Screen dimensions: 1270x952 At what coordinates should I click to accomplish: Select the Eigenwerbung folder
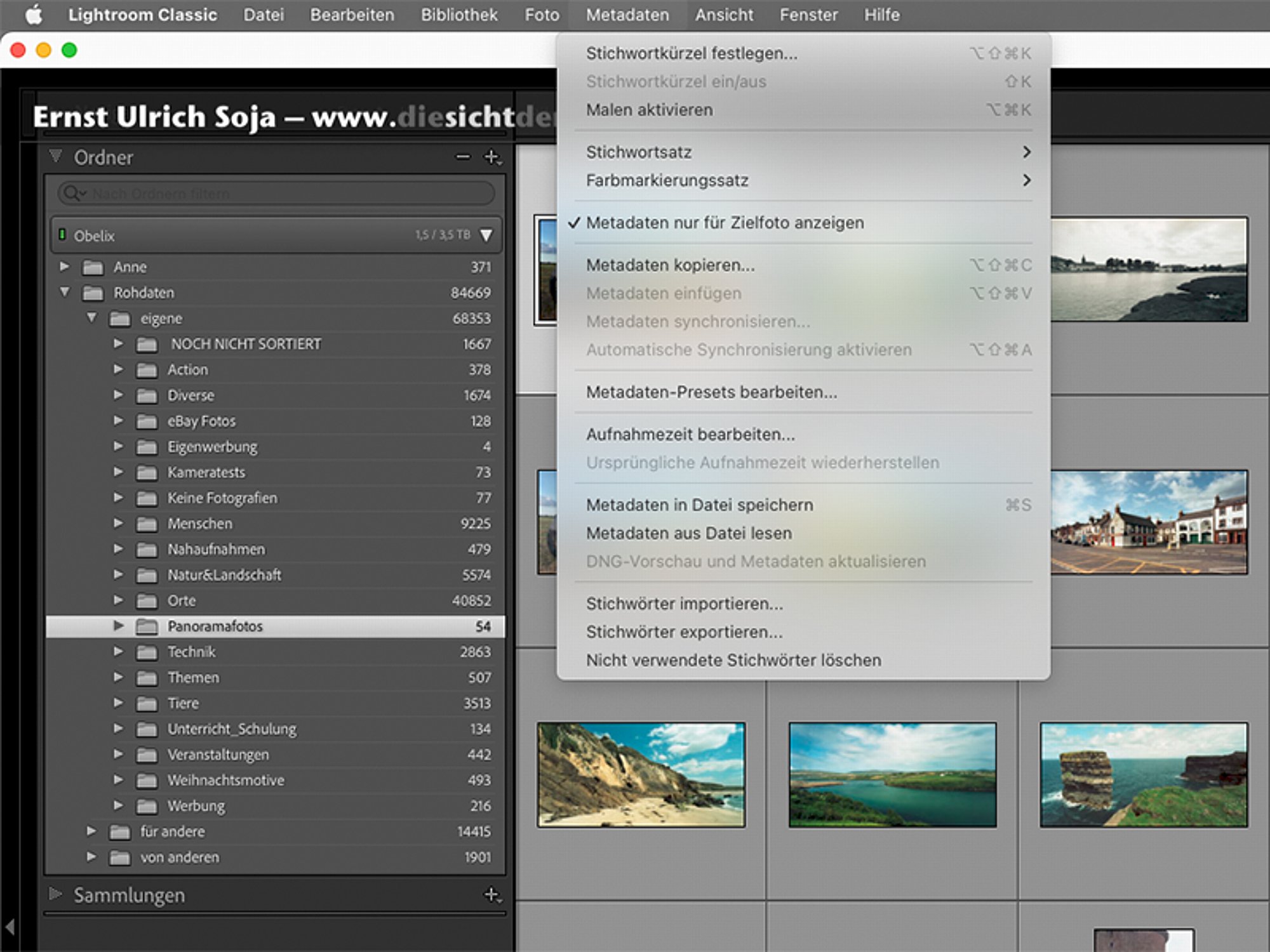pos(276,447)
